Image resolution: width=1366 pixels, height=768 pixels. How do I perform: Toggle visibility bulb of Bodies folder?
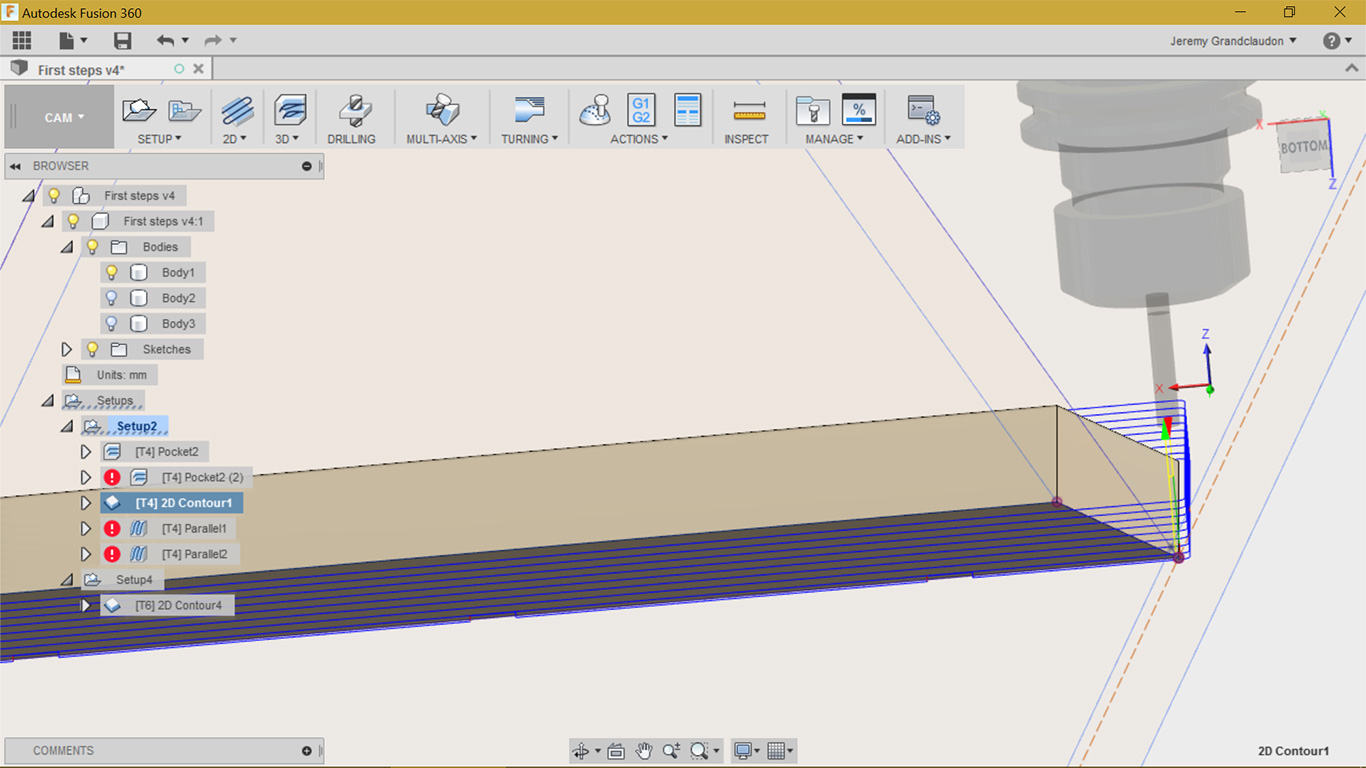92,247
